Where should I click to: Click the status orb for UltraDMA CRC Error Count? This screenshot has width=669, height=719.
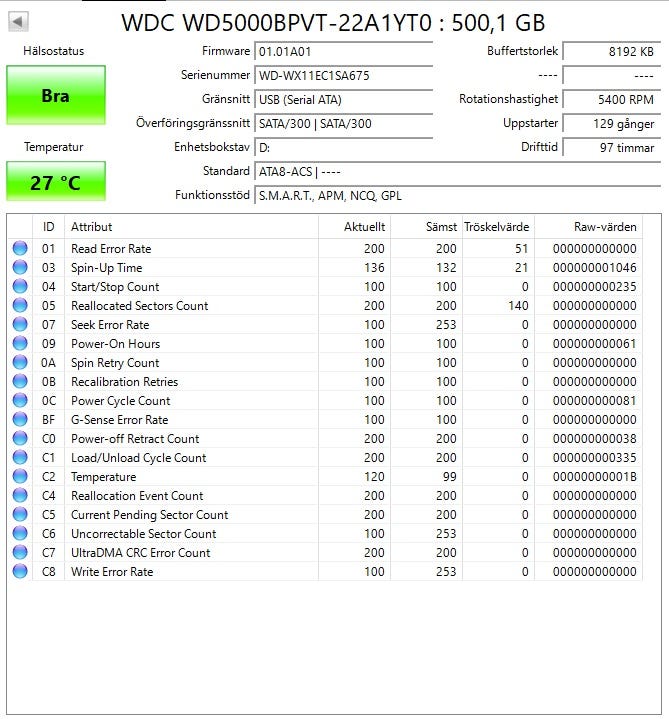click(20, 553)
